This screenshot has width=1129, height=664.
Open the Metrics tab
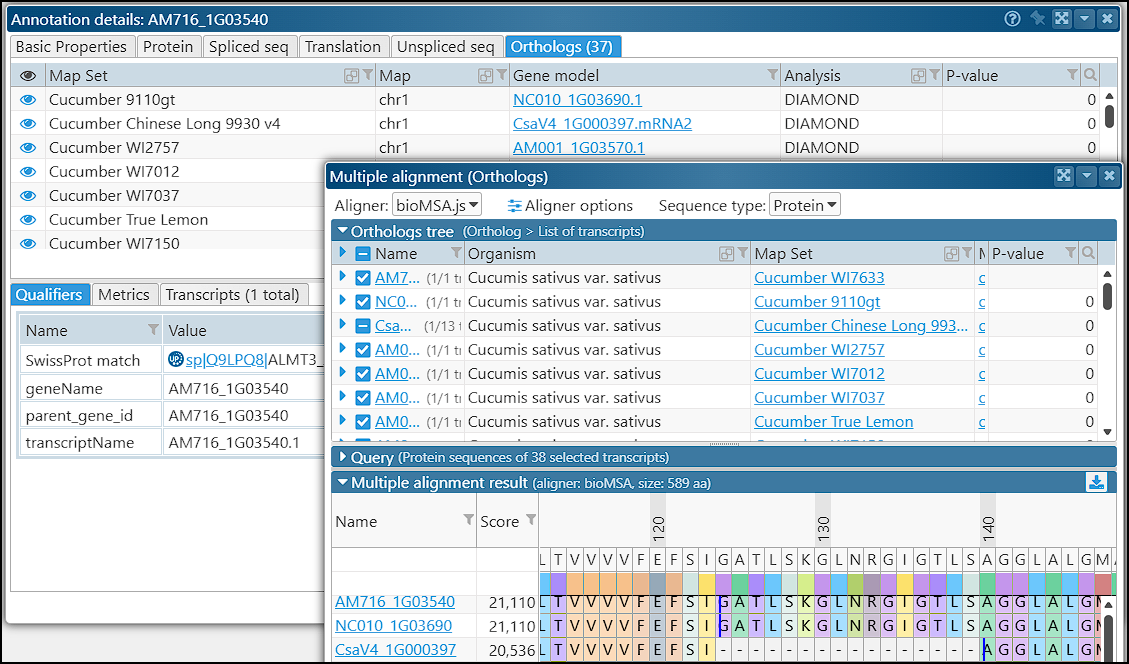click(x=124, y=294)
